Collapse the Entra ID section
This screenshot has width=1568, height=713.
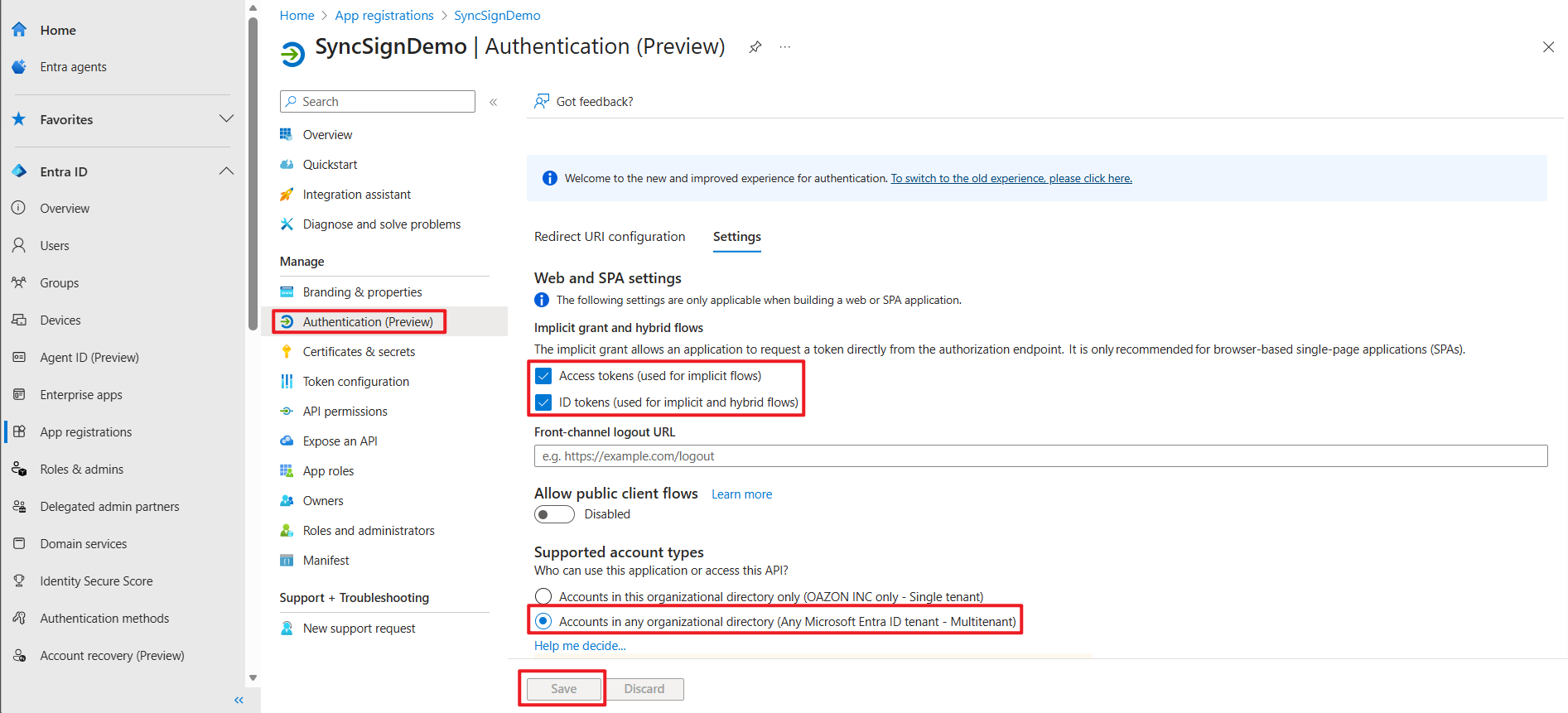point(226,171)
